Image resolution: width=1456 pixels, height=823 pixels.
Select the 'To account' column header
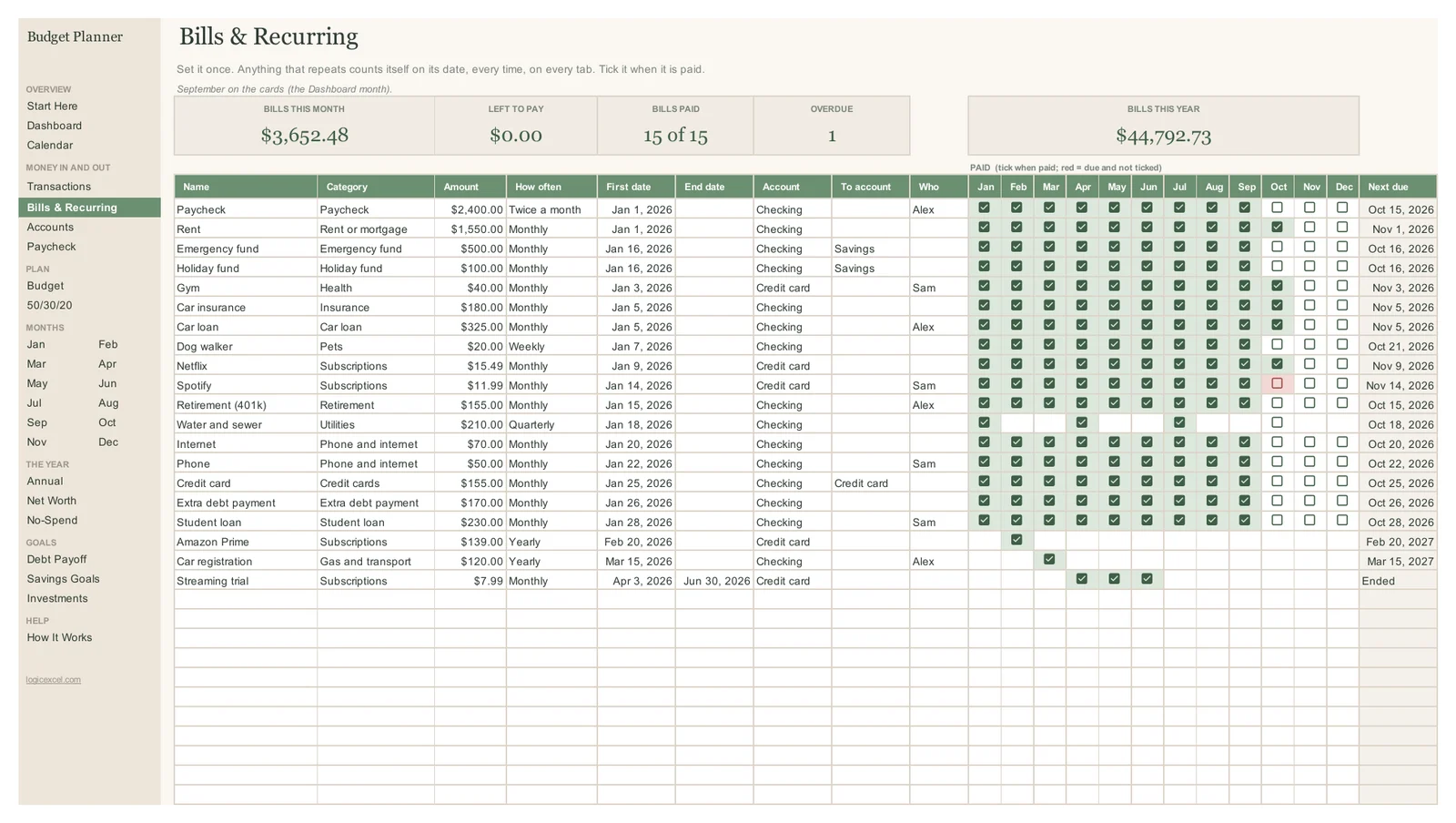pyautogui.click(x=870, y=187)
